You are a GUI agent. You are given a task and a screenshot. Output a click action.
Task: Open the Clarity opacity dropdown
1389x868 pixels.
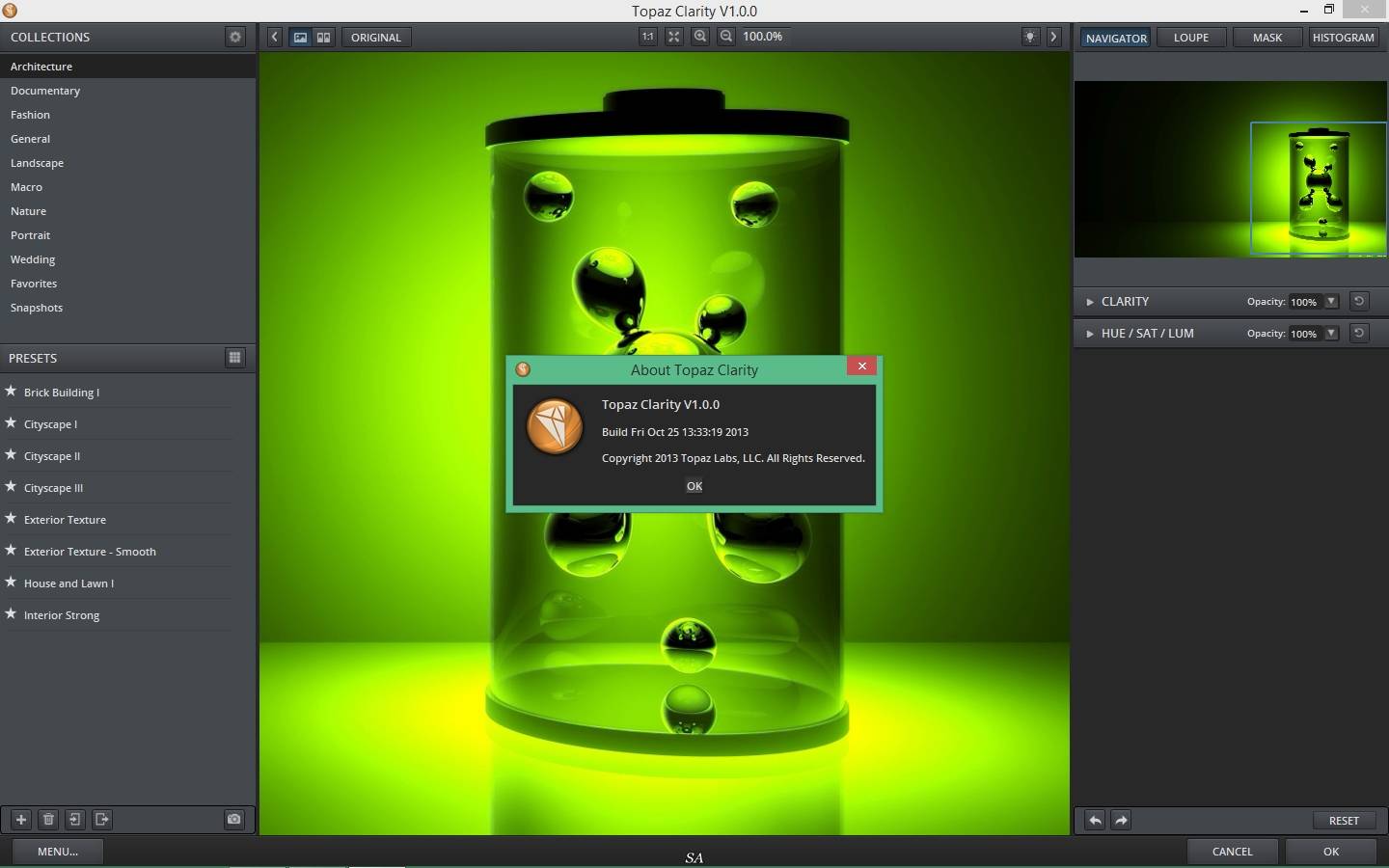(1331, 301)
